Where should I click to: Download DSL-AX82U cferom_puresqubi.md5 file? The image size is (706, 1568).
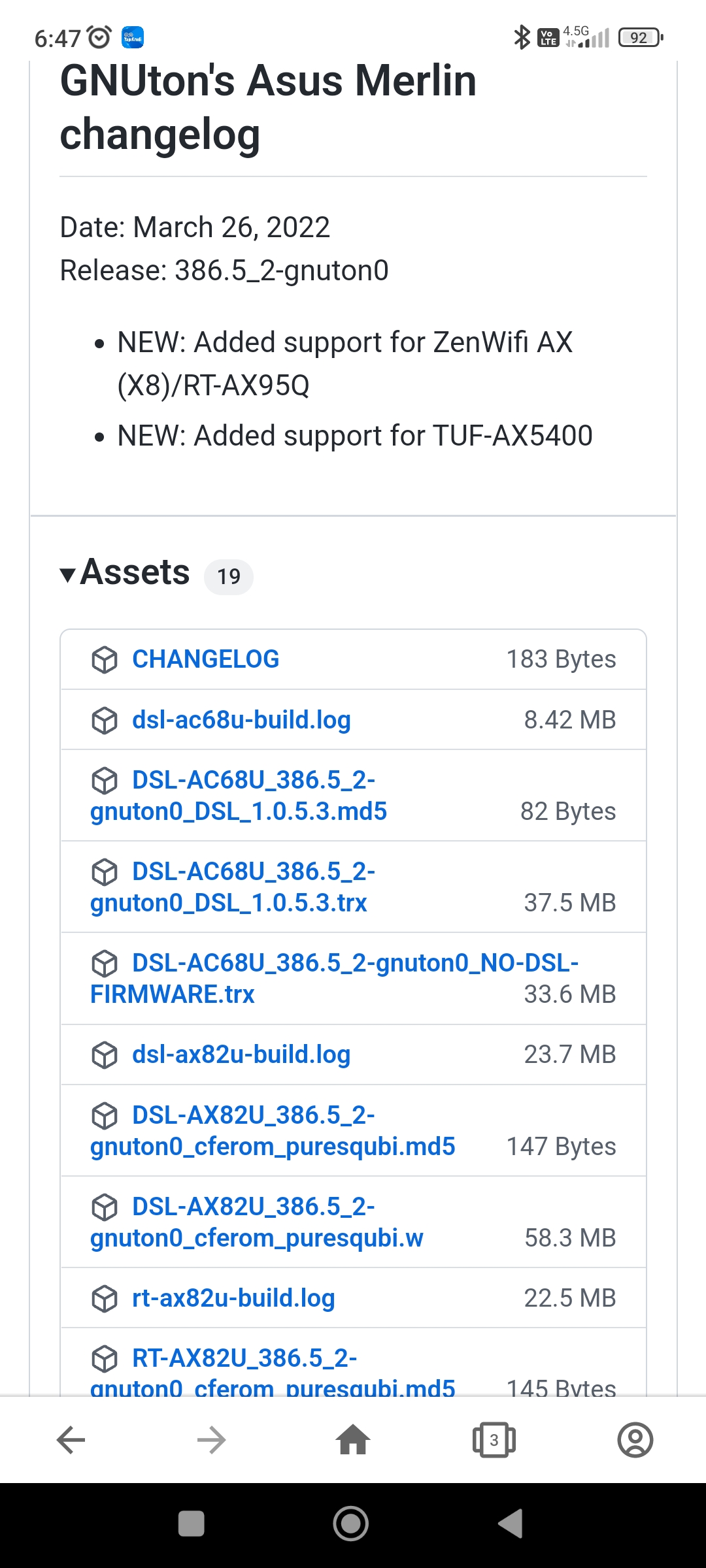point(273,1131)
